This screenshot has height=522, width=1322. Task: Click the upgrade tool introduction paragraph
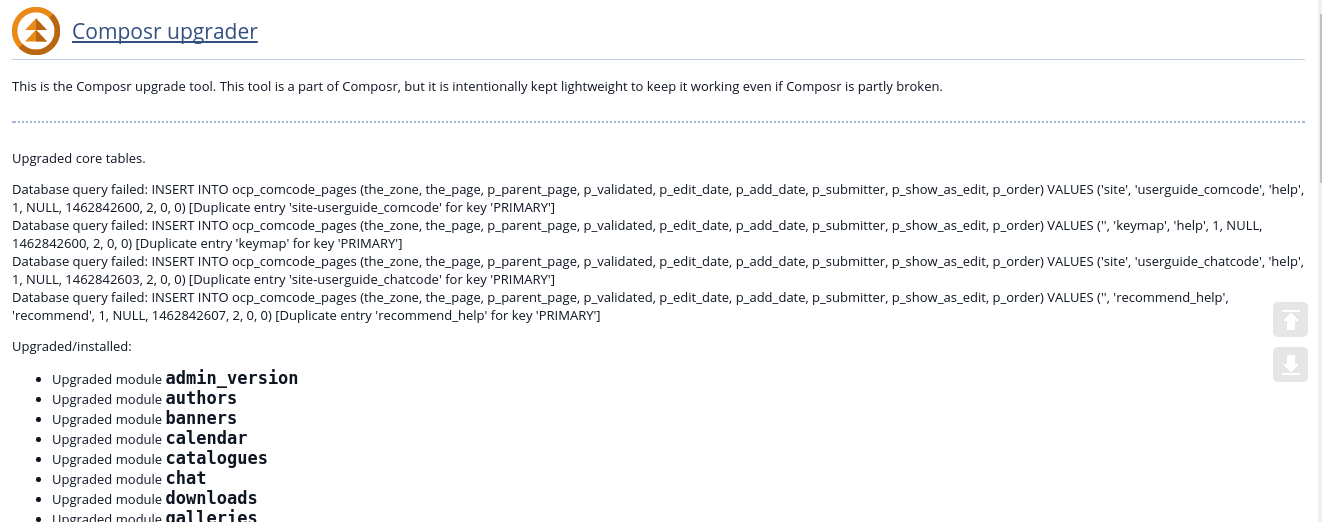[477, 86]
